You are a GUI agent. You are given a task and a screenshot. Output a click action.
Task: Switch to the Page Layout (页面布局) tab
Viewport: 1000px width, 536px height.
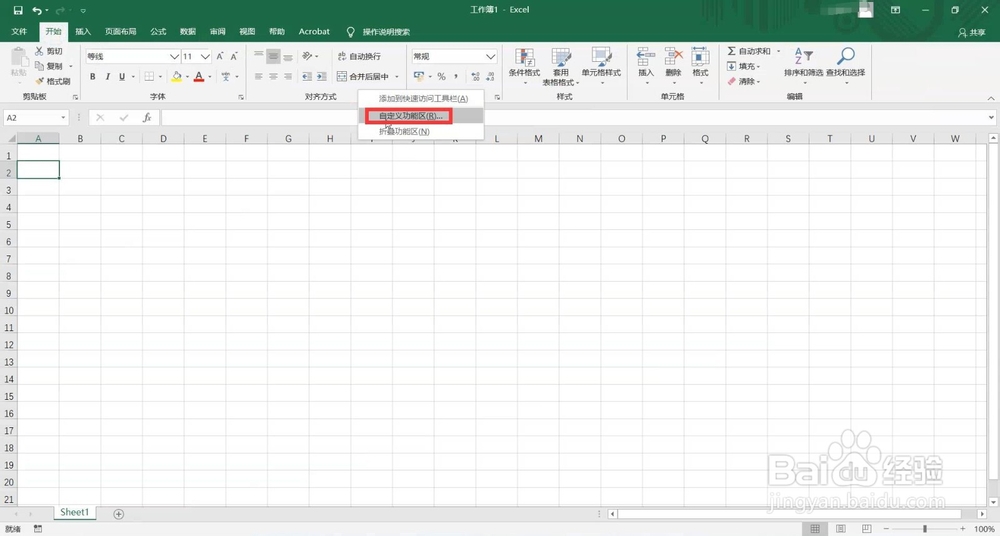[121, 31]
